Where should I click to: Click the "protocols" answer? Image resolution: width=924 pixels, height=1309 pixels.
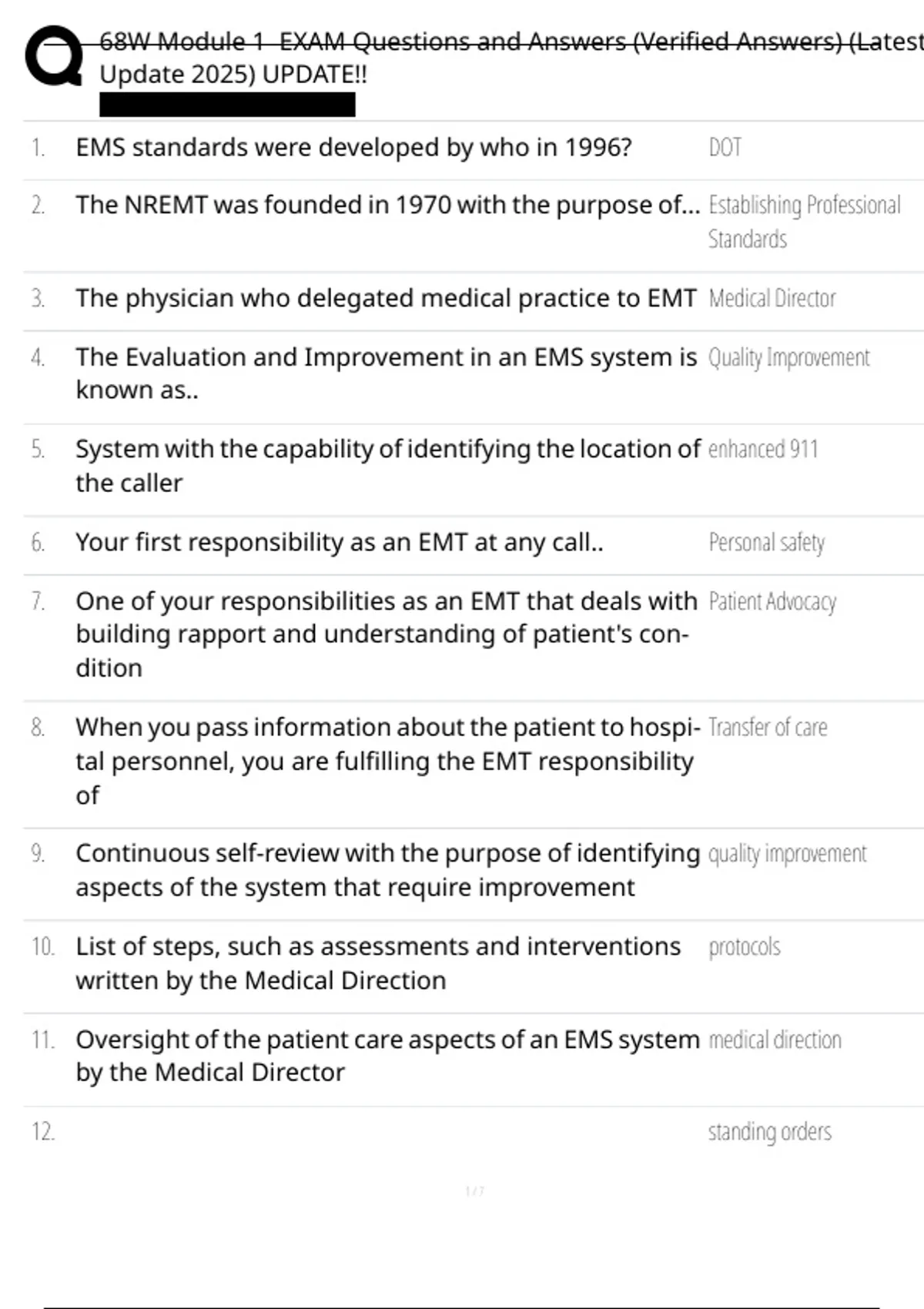[744, 946]
